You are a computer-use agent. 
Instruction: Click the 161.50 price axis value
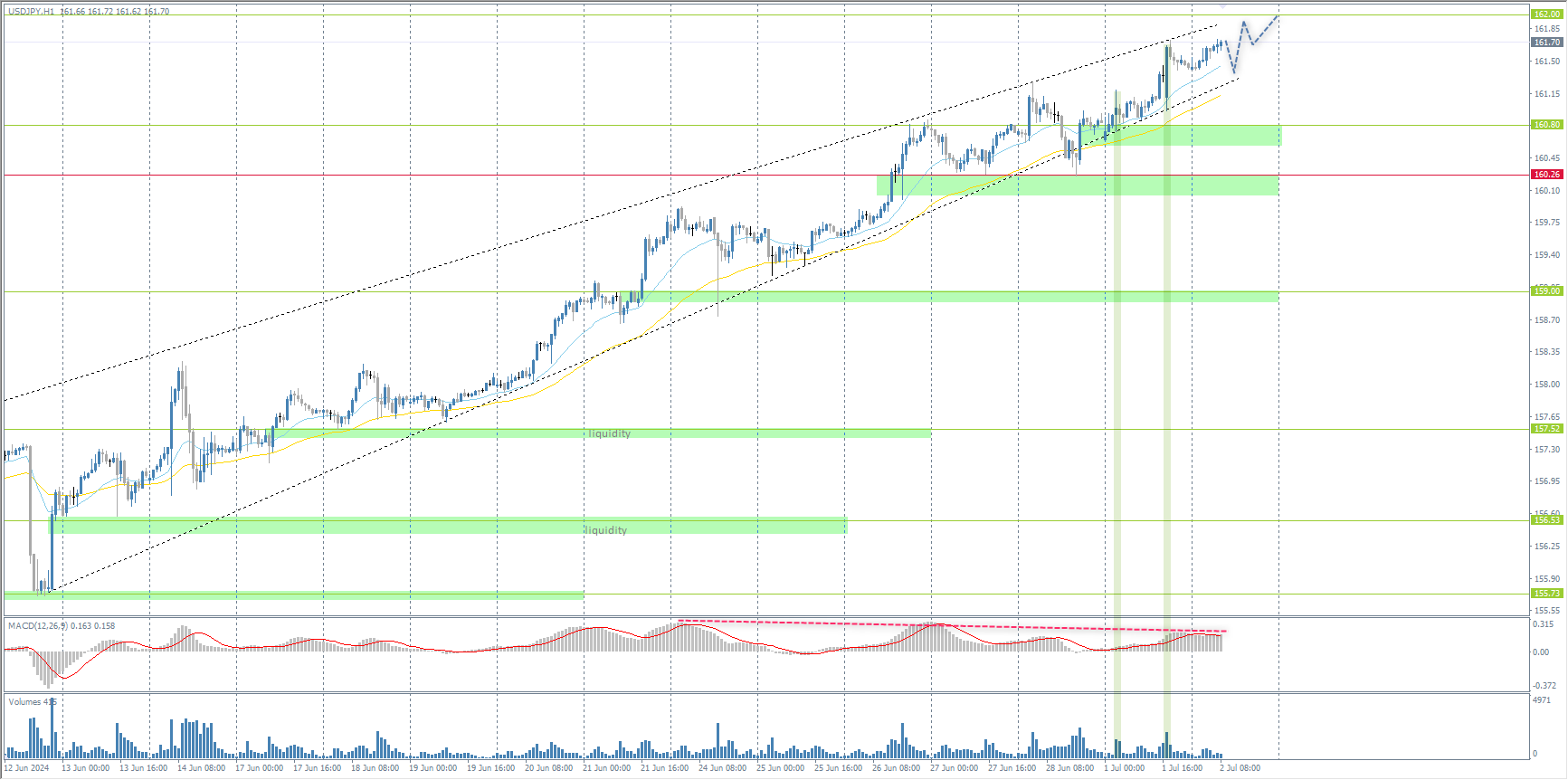(1547, 62)
